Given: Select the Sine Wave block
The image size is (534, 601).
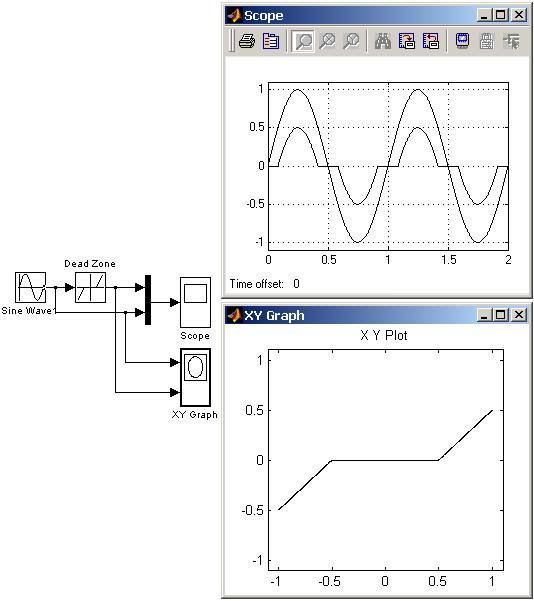Looking at the screenshot, I should [31, 287].
